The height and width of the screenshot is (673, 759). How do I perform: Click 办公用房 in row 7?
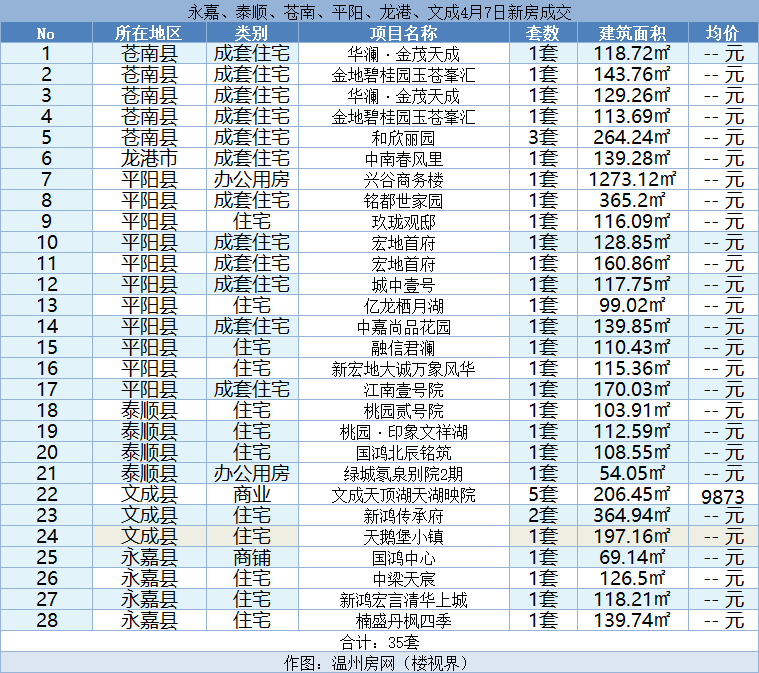click(x=252, y=180)
